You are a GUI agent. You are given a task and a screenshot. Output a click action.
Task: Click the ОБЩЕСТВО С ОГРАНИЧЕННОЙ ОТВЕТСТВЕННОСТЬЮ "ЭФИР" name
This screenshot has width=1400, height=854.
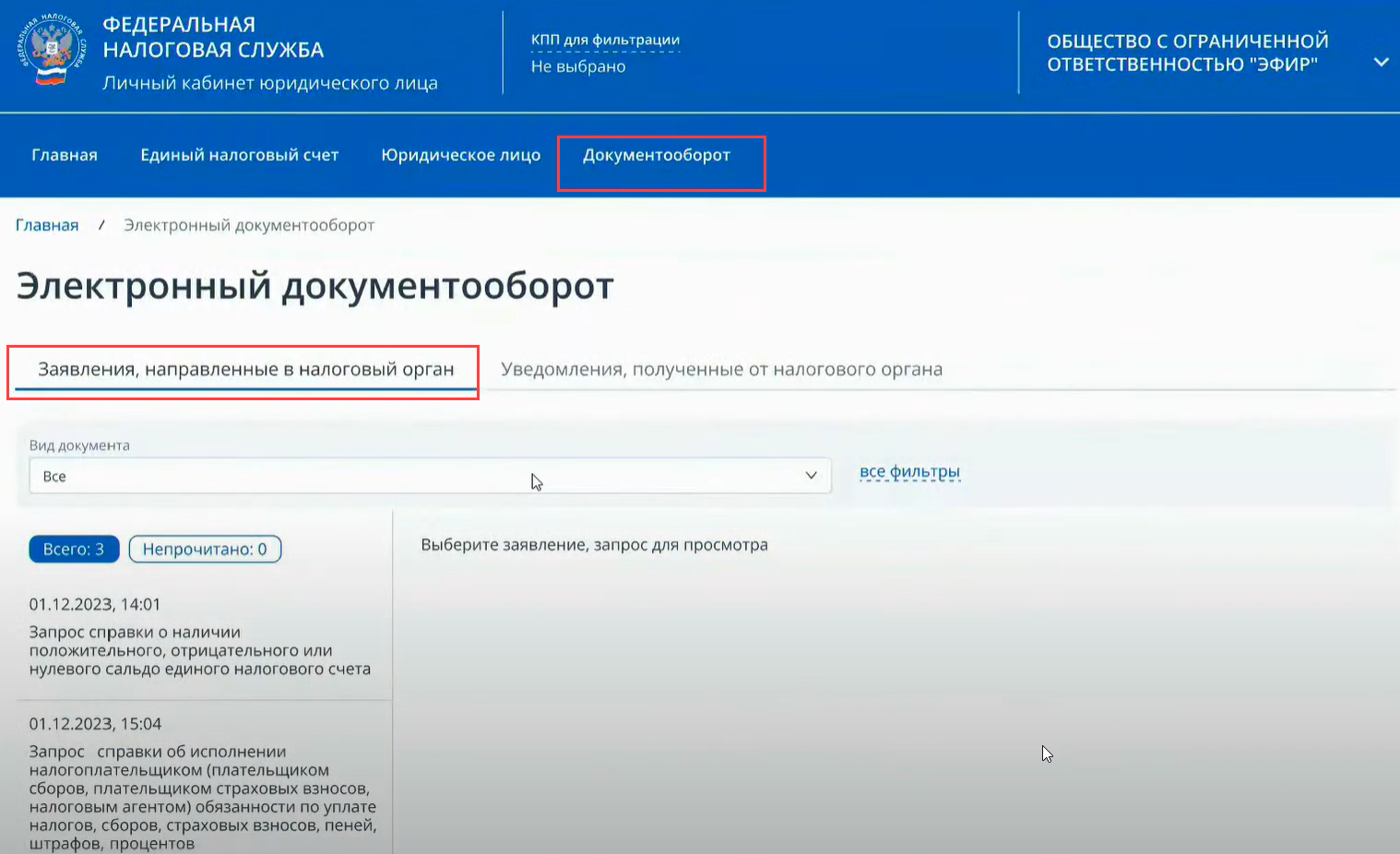1188,53
